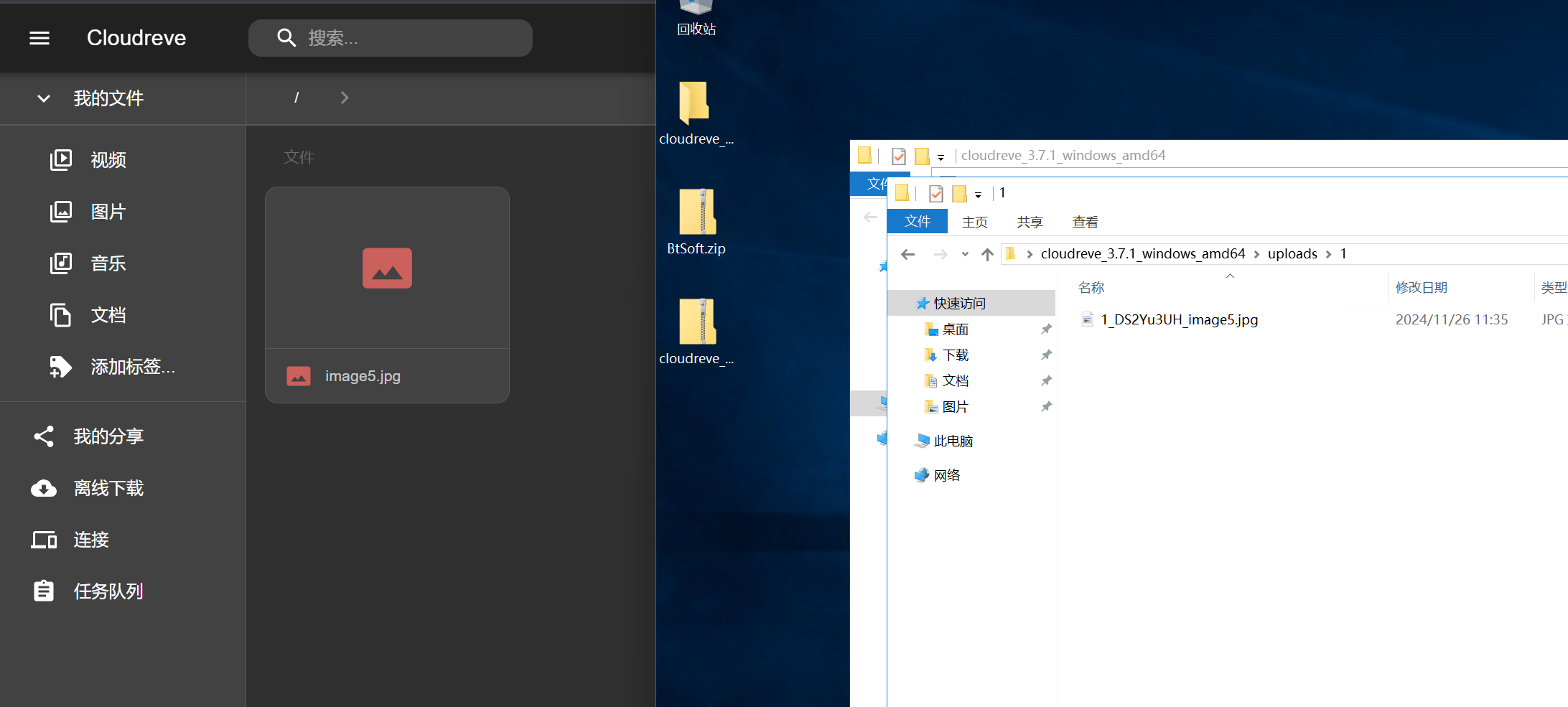1568x707 pixels.
Task: Click pin icon next to 下载
Action: tap(1047, 355)
